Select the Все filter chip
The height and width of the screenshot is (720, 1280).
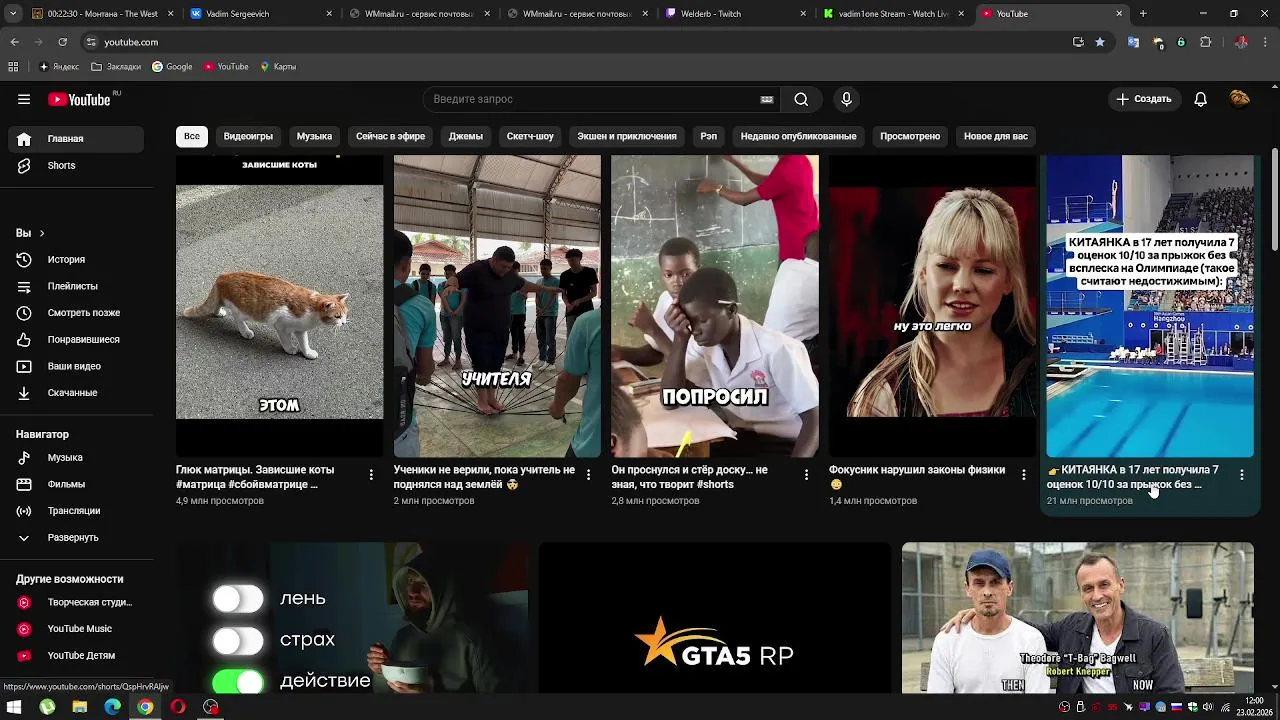click(191, 136)
